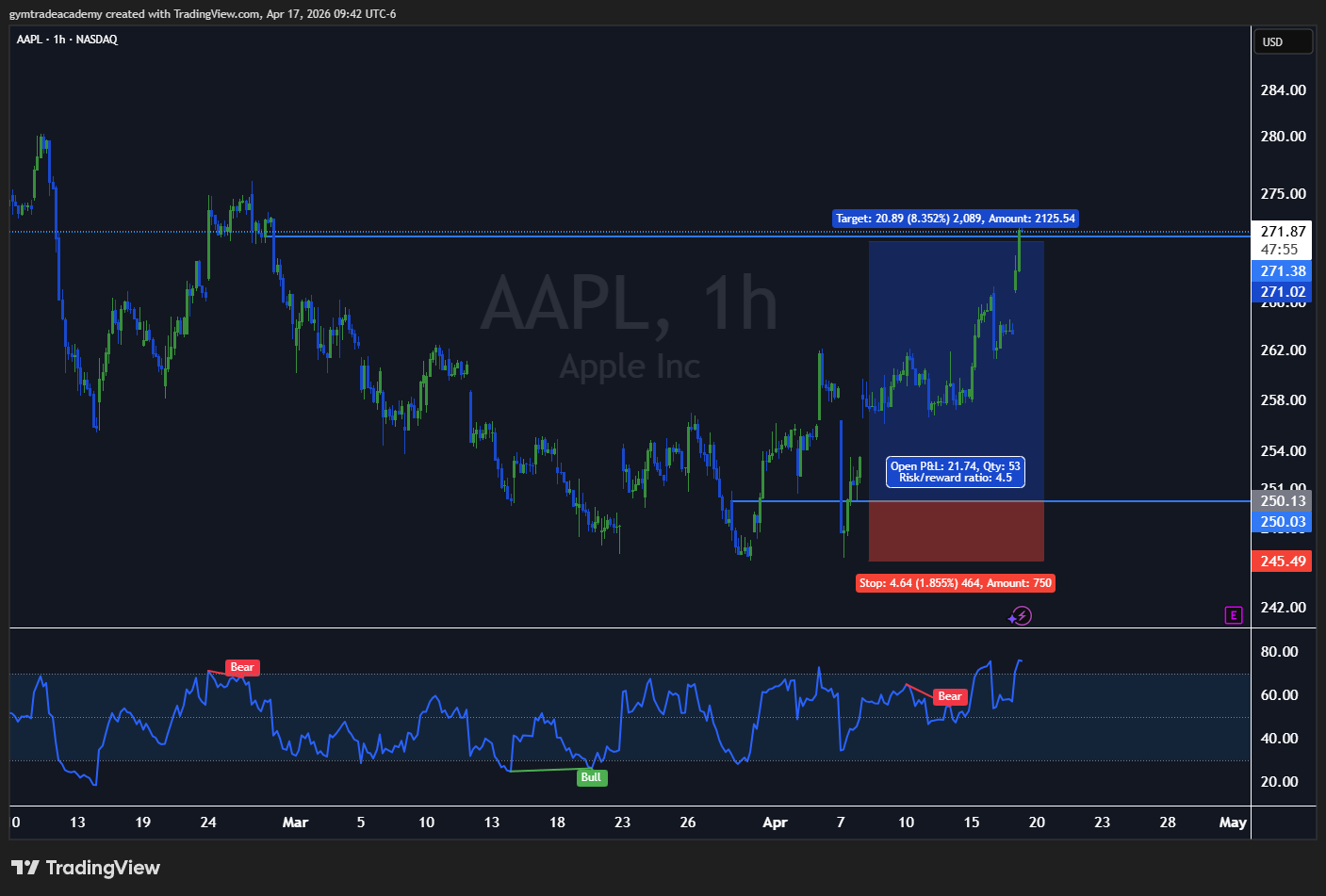Click the 'Apr' date on time axis
1326x896 pixels.
(x=775, y=823)
